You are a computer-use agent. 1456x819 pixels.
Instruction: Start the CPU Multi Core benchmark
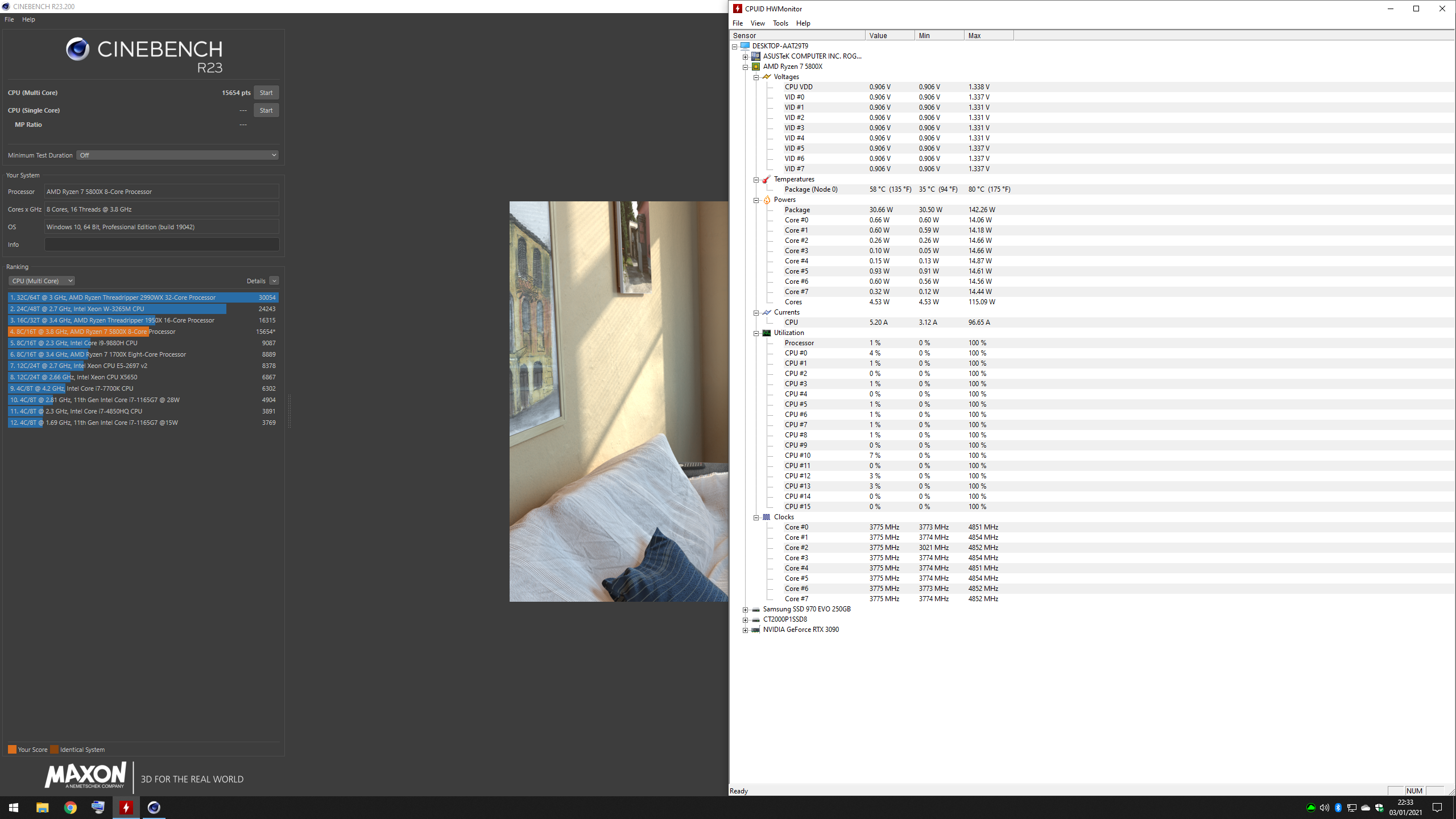click(x=266, y=93)
